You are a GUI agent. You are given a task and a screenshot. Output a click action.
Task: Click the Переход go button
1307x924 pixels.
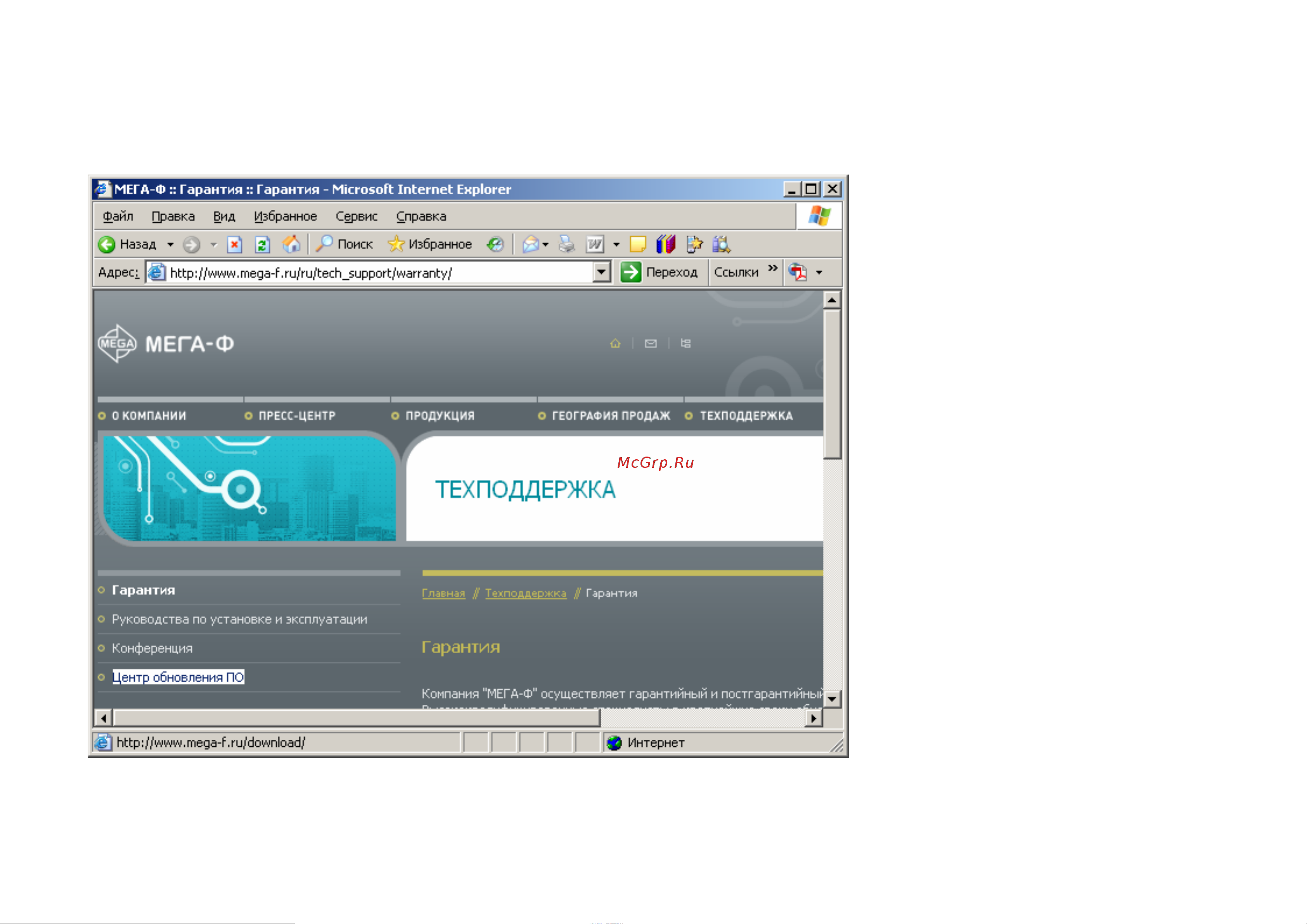(x=659, y=272)
